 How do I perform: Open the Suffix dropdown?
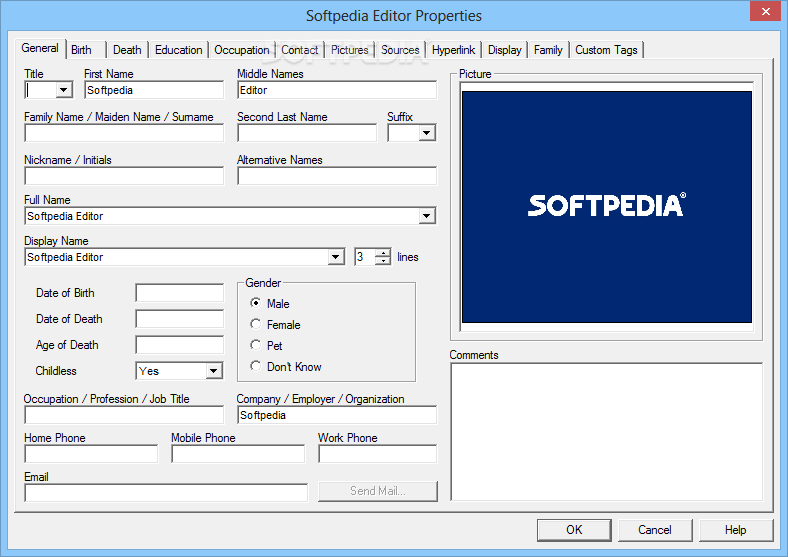pos(427,133)
